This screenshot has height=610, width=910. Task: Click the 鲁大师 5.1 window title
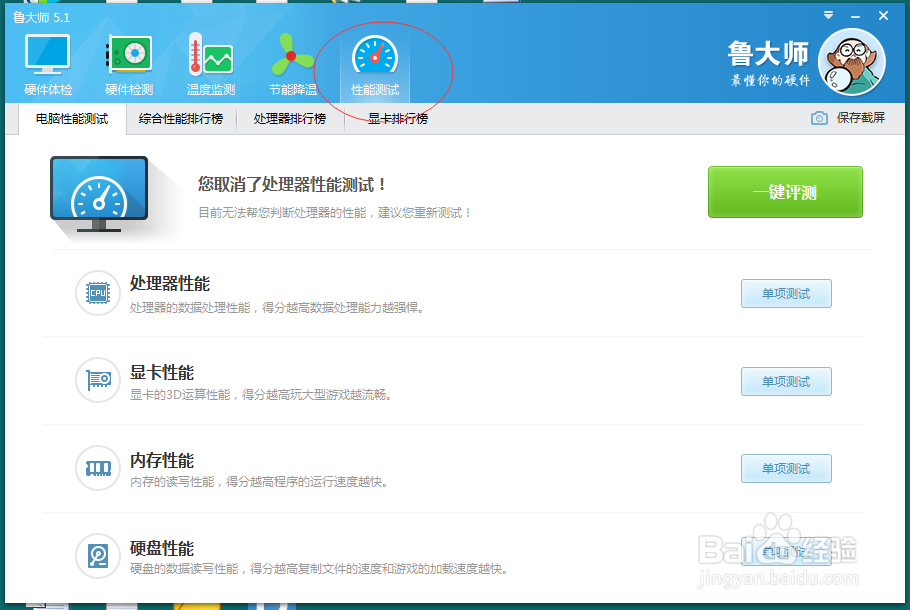pyautogui.click(x=41, y=18)
